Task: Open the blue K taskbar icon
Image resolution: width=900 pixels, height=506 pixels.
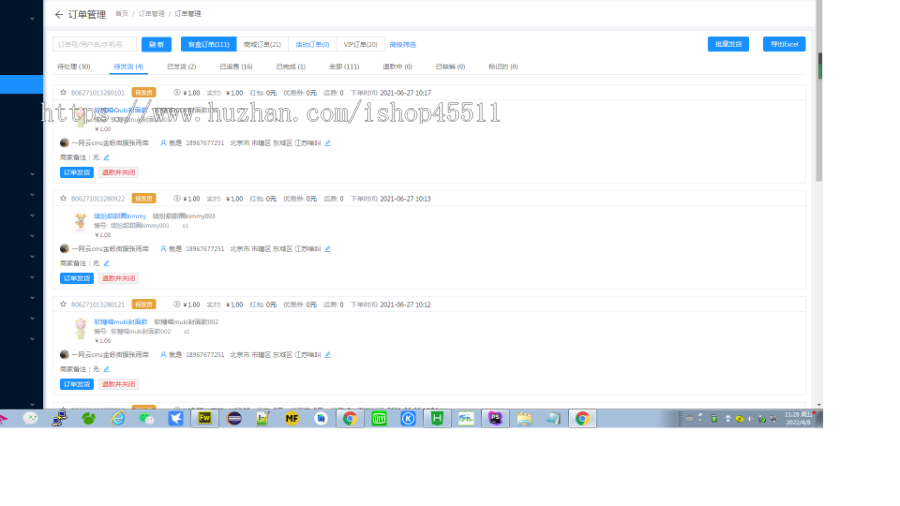Action: (408, 418)
